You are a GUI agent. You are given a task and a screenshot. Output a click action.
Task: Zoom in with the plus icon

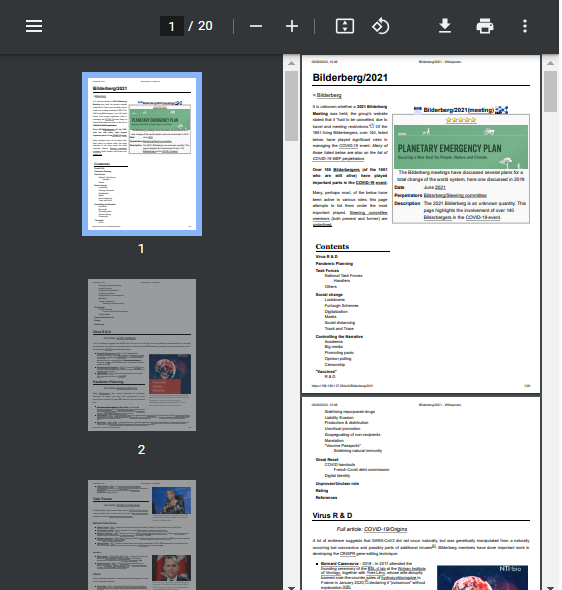click(292, 26)
